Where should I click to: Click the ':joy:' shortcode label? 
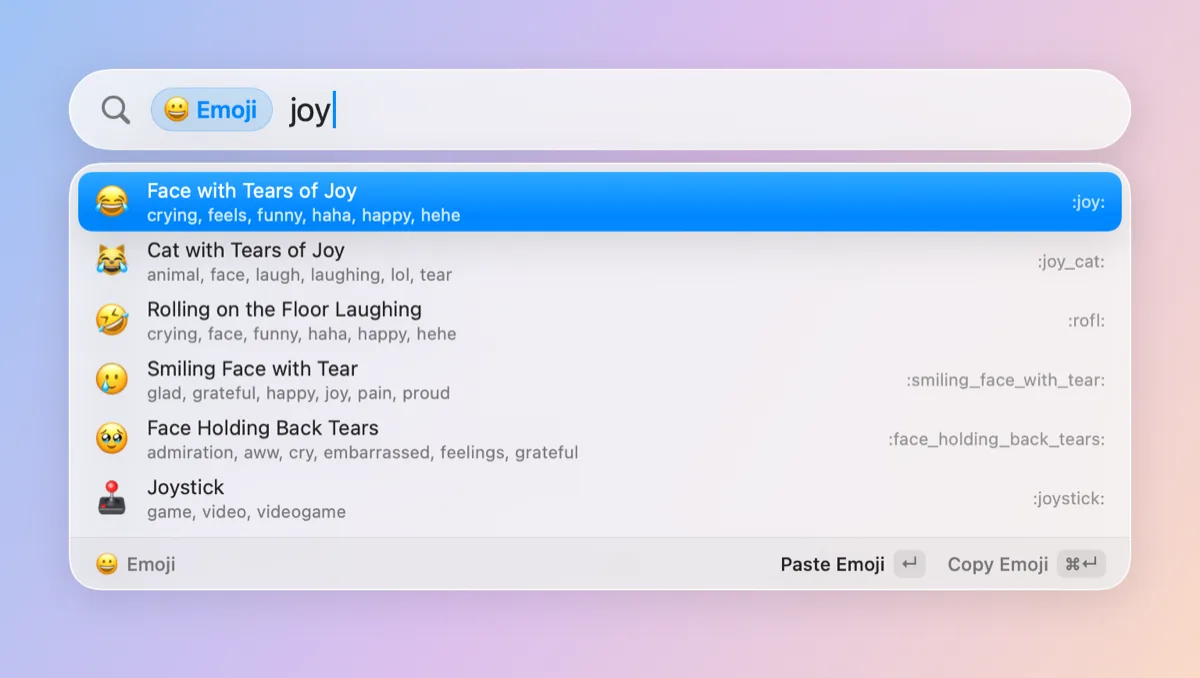1088,202
